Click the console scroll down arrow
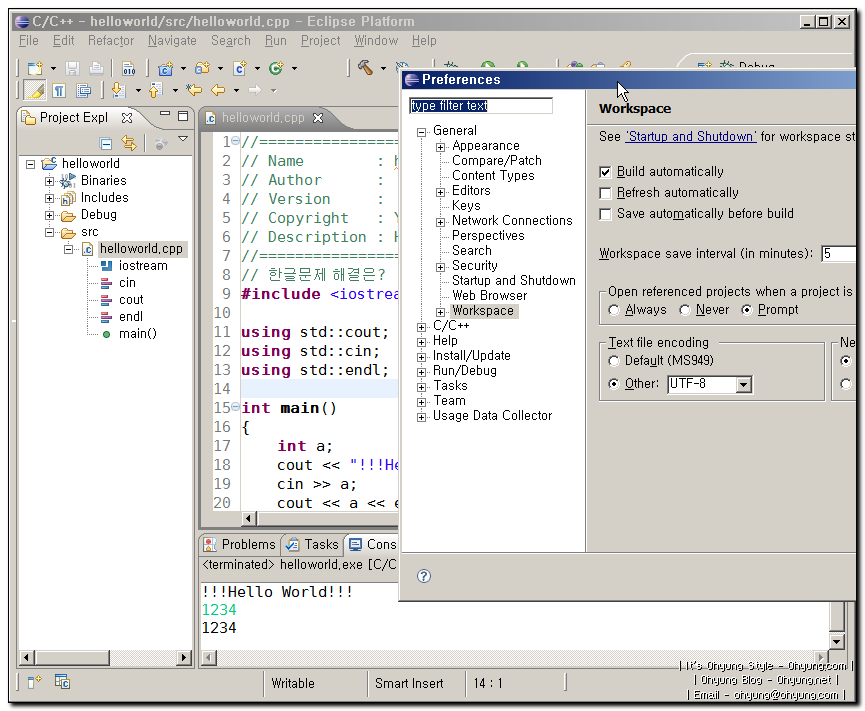 (837, 641)
